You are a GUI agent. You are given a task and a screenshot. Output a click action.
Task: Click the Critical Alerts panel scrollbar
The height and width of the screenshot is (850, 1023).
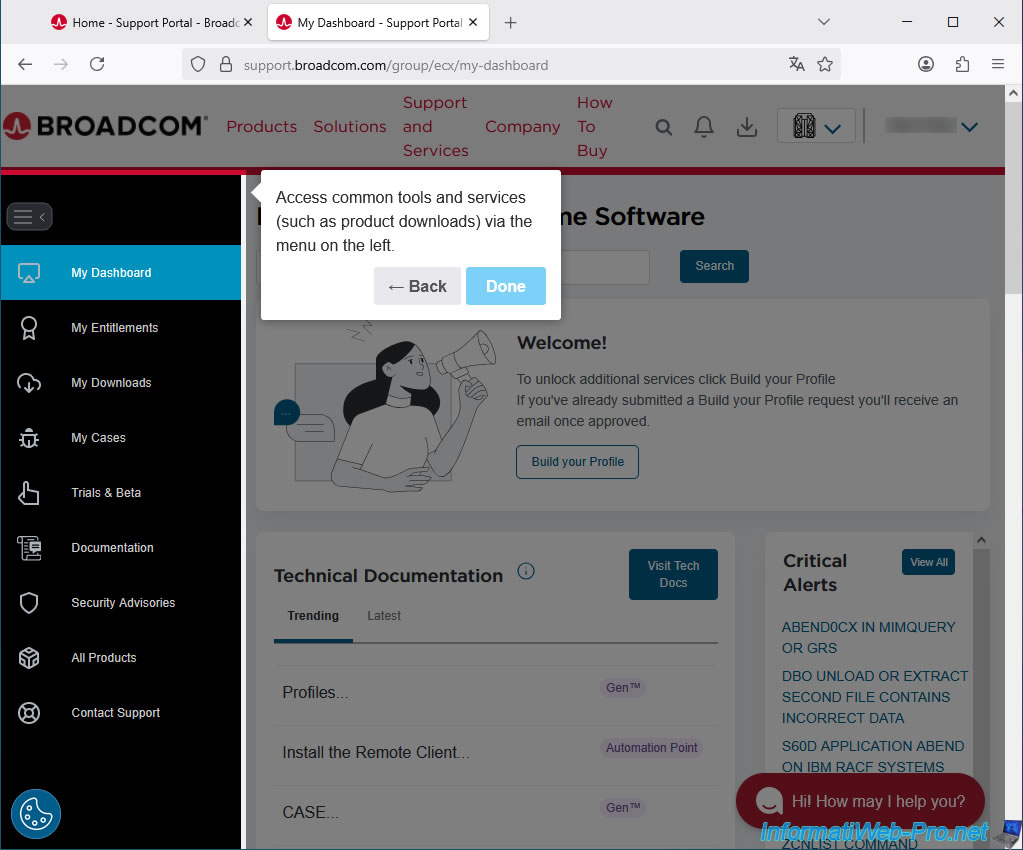[981, 650]
